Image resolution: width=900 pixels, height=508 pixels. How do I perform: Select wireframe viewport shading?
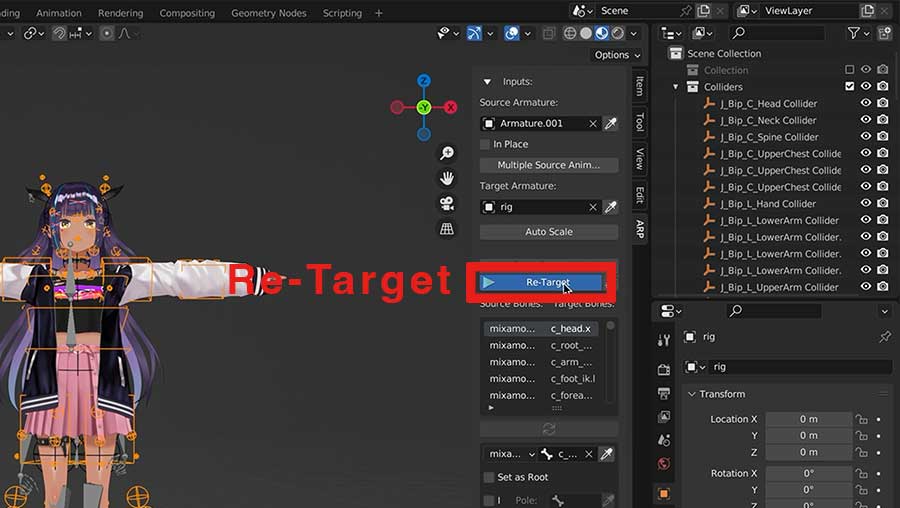click(x=570, y=33)
